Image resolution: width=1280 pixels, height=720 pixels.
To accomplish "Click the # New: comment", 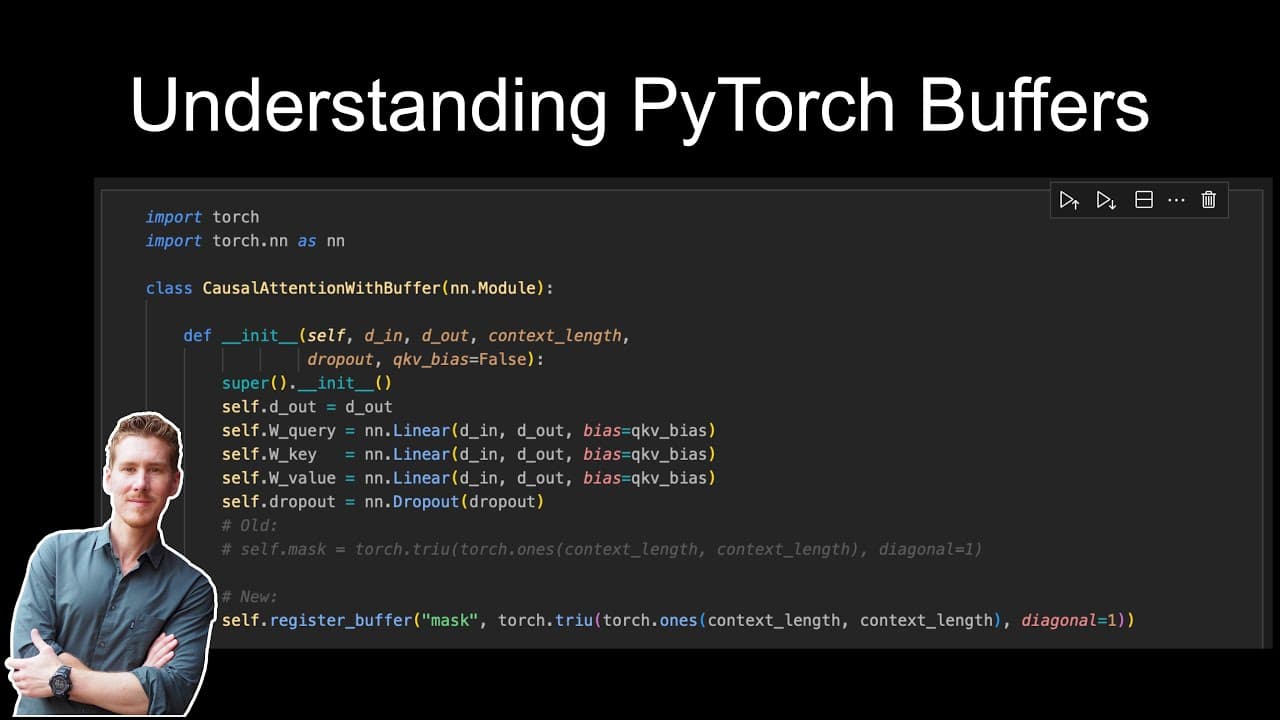I will coord(248,596).
